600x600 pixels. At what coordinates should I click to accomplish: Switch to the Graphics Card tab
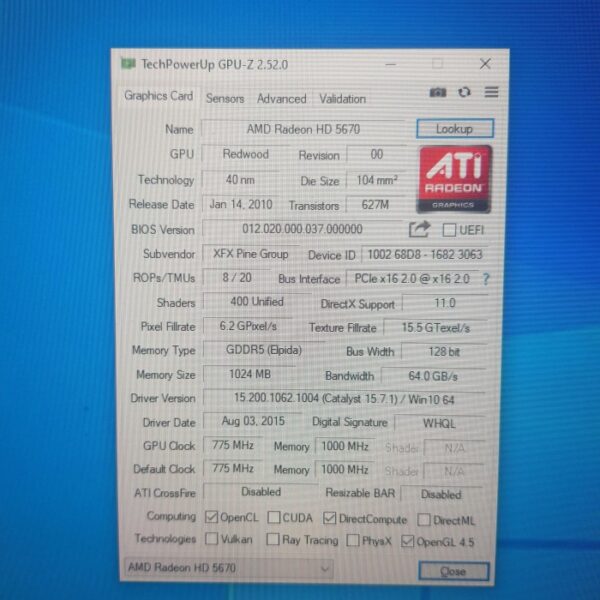point(158,96)
